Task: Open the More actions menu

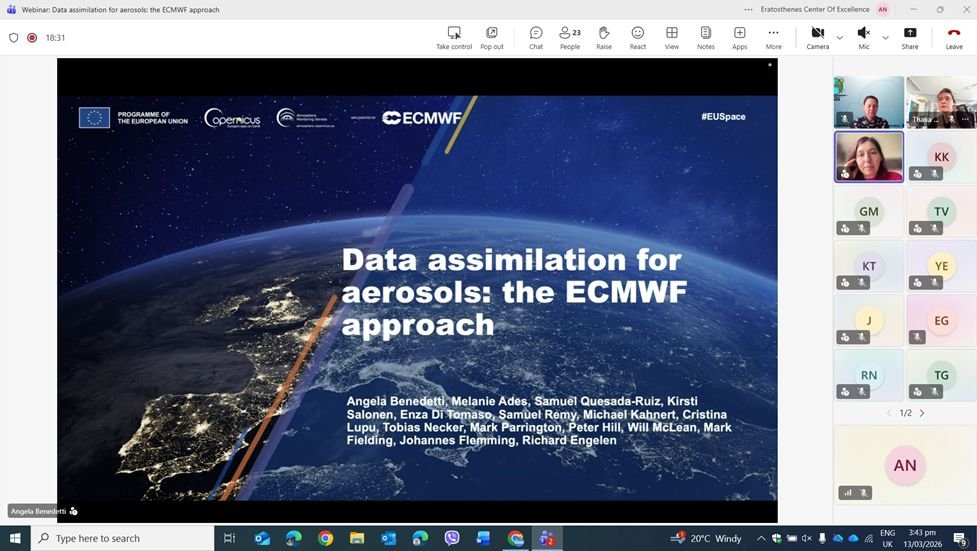Action: pyautogui.click(x=773, y=37)
